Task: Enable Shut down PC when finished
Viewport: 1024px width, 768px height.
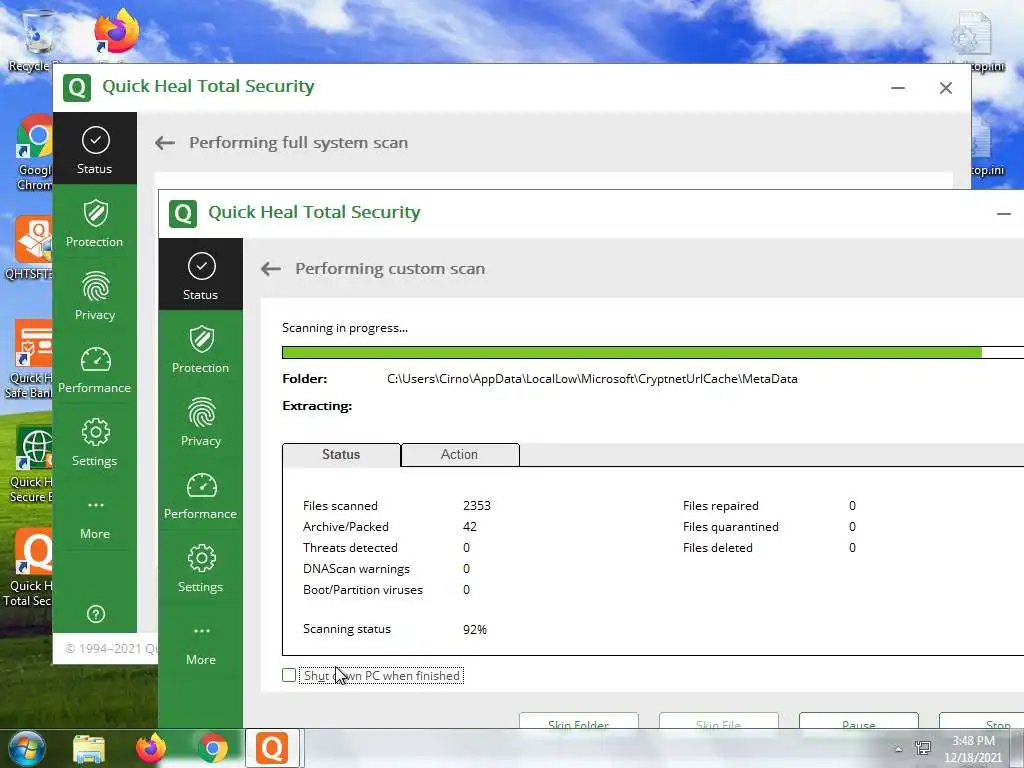Action: tap(289, 675)
